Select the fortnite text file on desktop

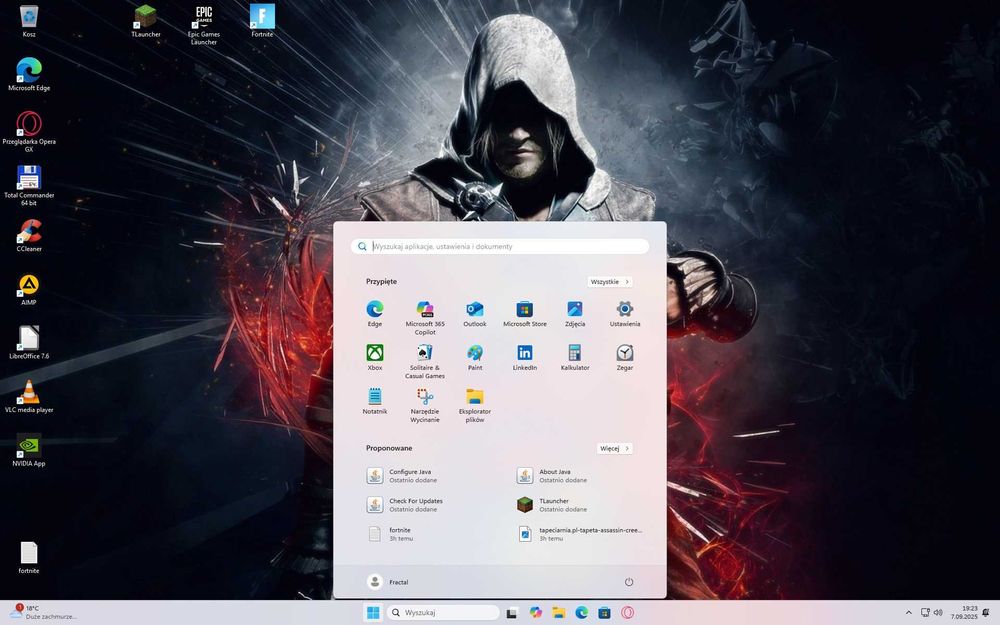point(29,557)
